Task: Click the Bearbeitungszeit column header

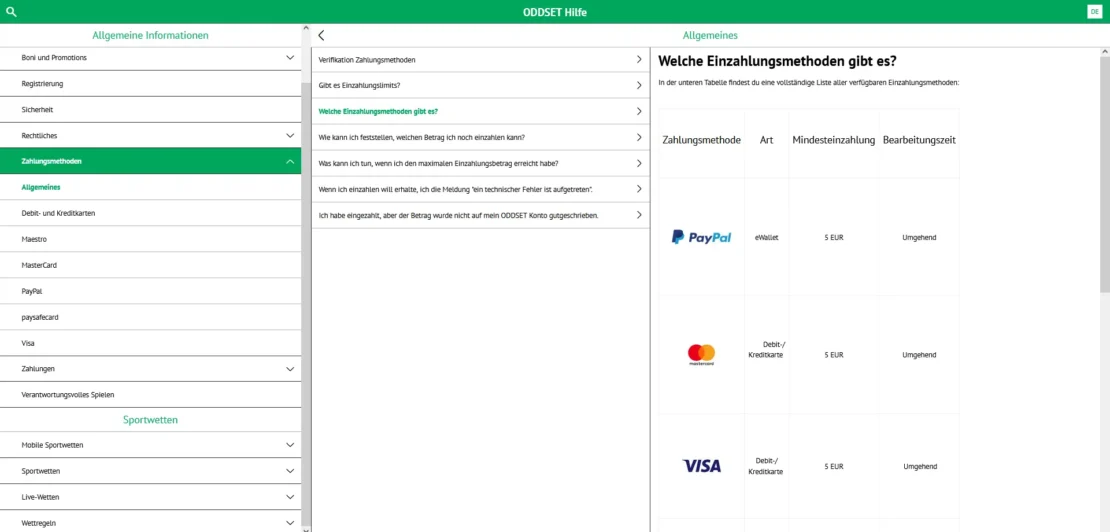Action: pos(920,140)
